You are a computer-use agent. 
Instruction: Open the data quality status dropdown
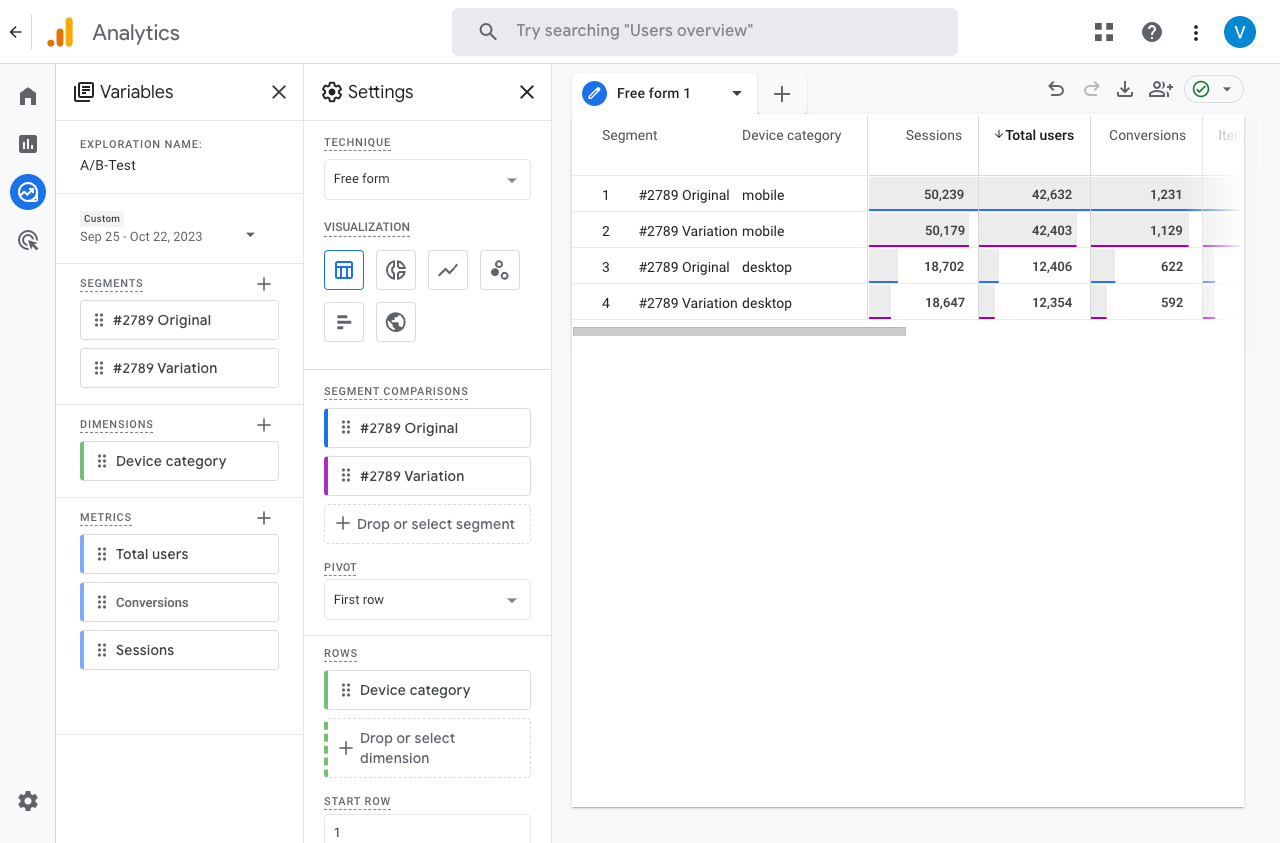point(1214,90)
